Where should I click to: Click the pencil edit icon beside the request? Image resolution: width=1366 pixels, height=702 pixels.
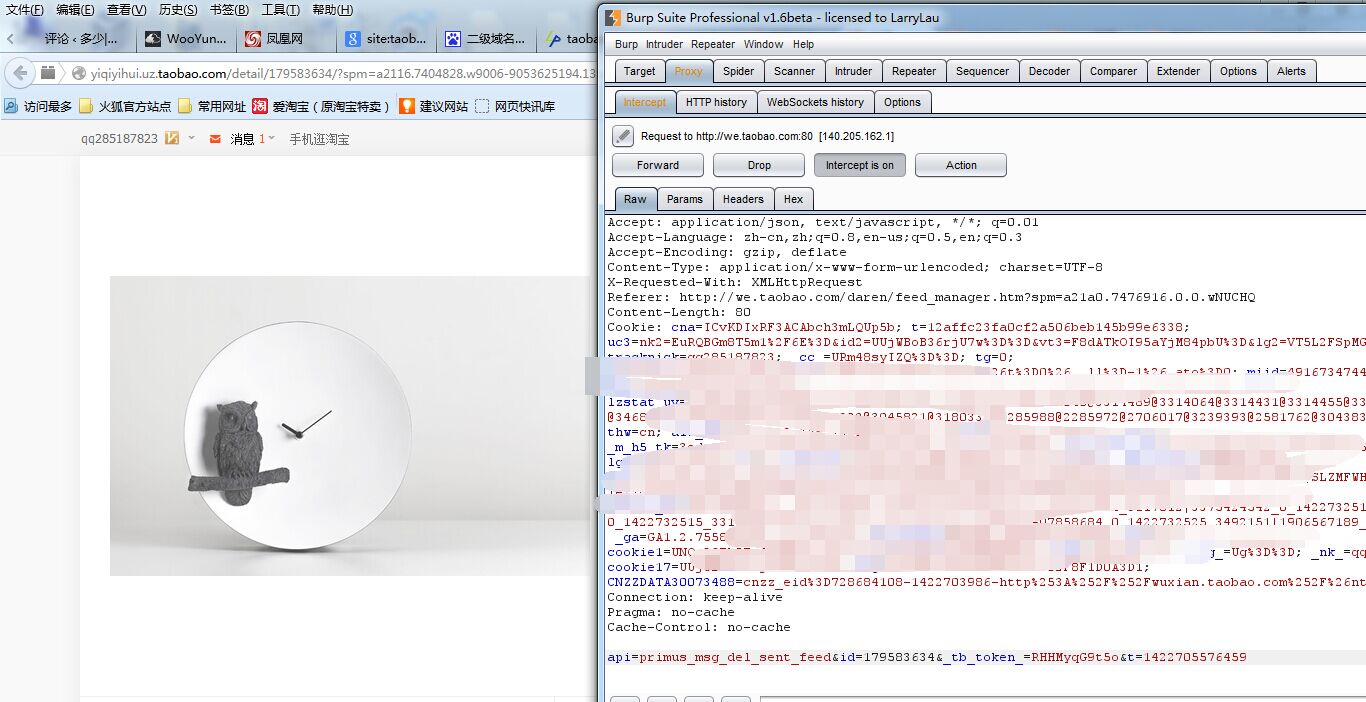point(623,136)
